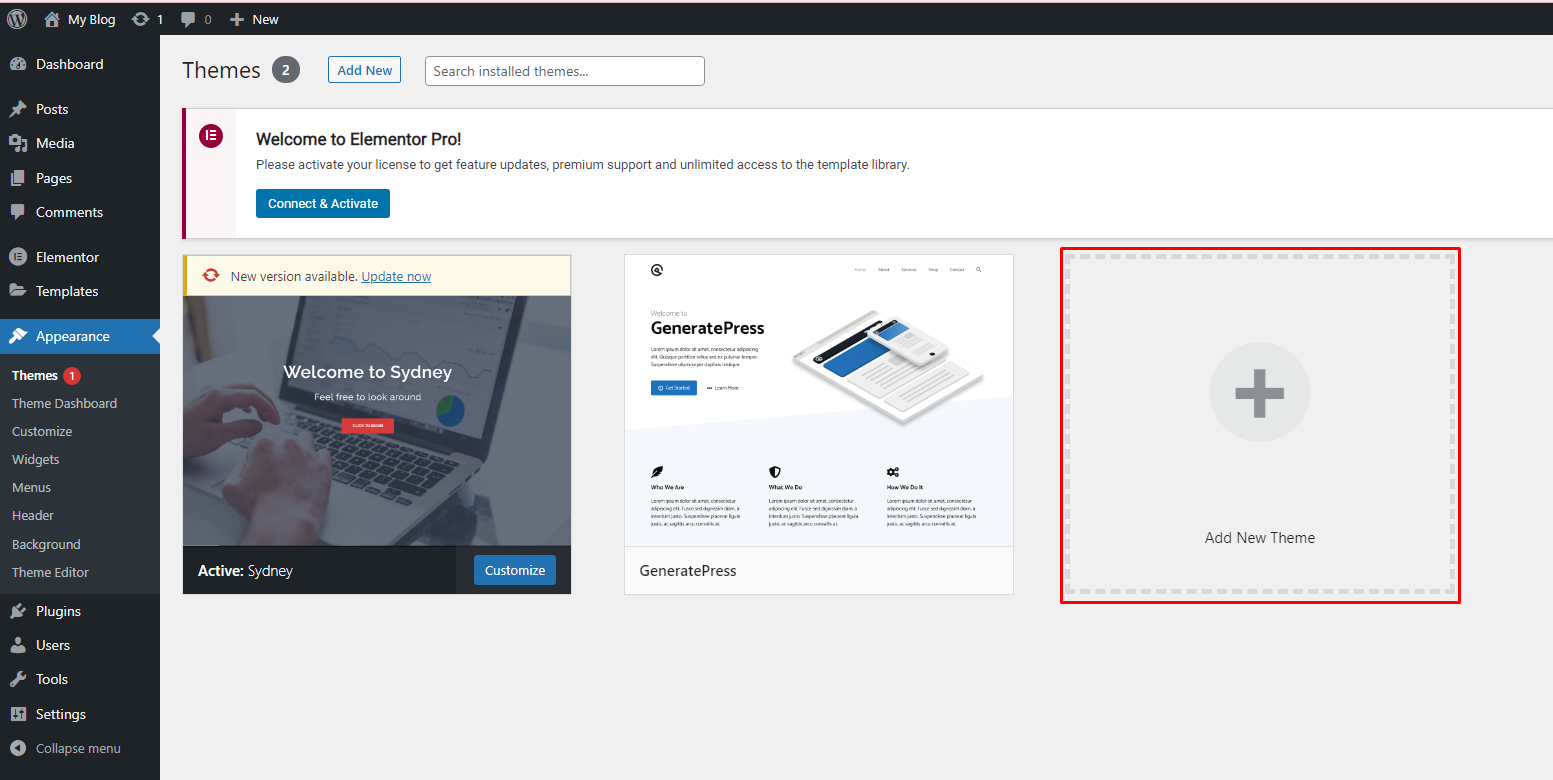The width and height of the screenshot is (1553, 780).
Task: Click the red update icon on Sydney theme
Action: [x=211, y=276]
